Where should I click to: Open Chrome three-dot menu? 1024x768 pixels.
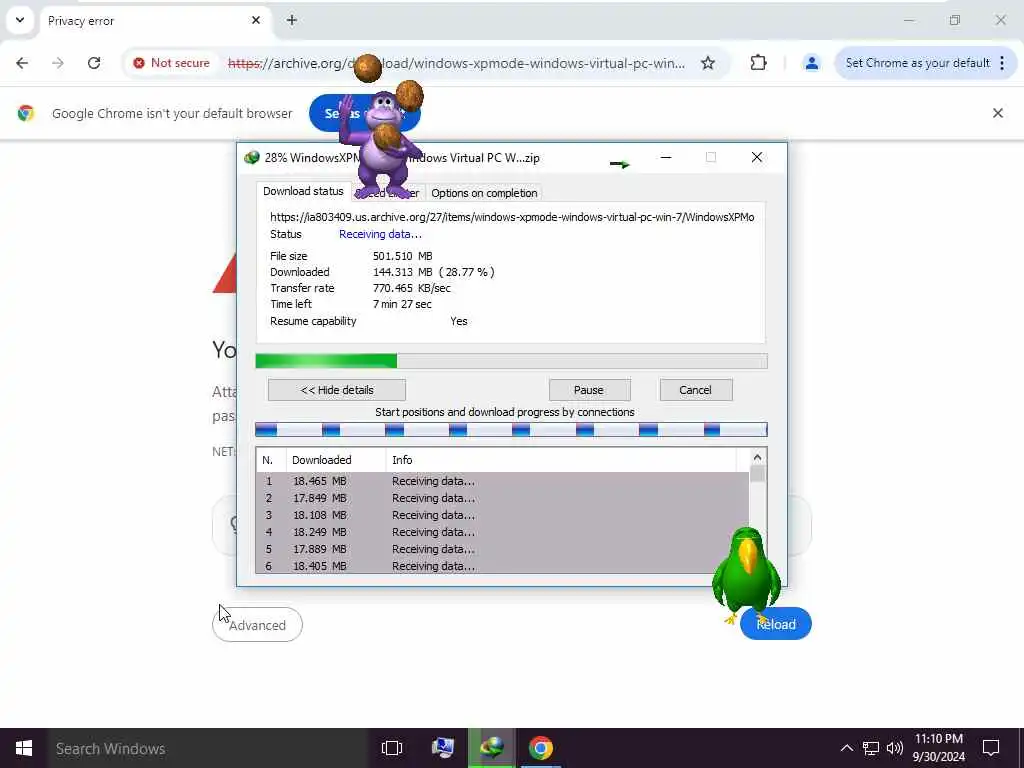click(1002, 63)
